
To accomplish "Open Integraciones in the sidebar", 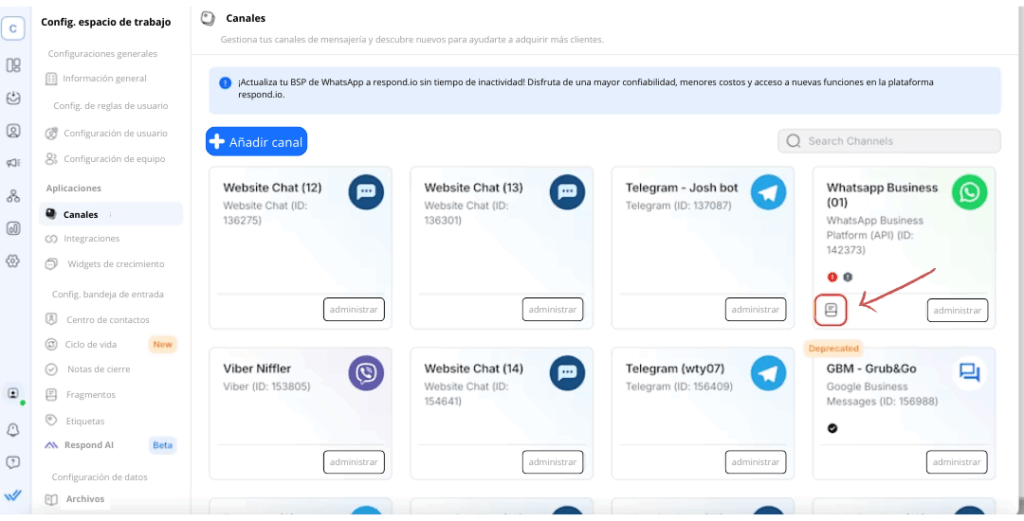I will click(82, 239).
